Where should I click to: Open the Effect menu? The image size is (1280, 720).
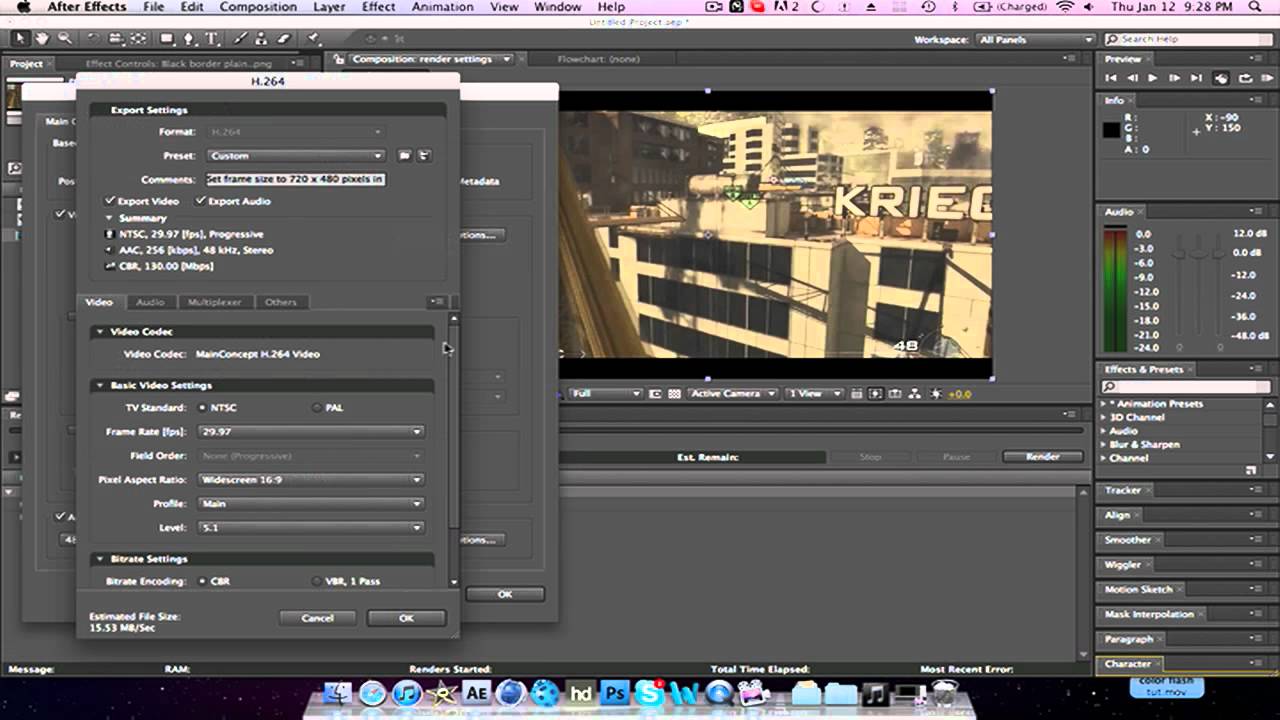pos(378,7)
